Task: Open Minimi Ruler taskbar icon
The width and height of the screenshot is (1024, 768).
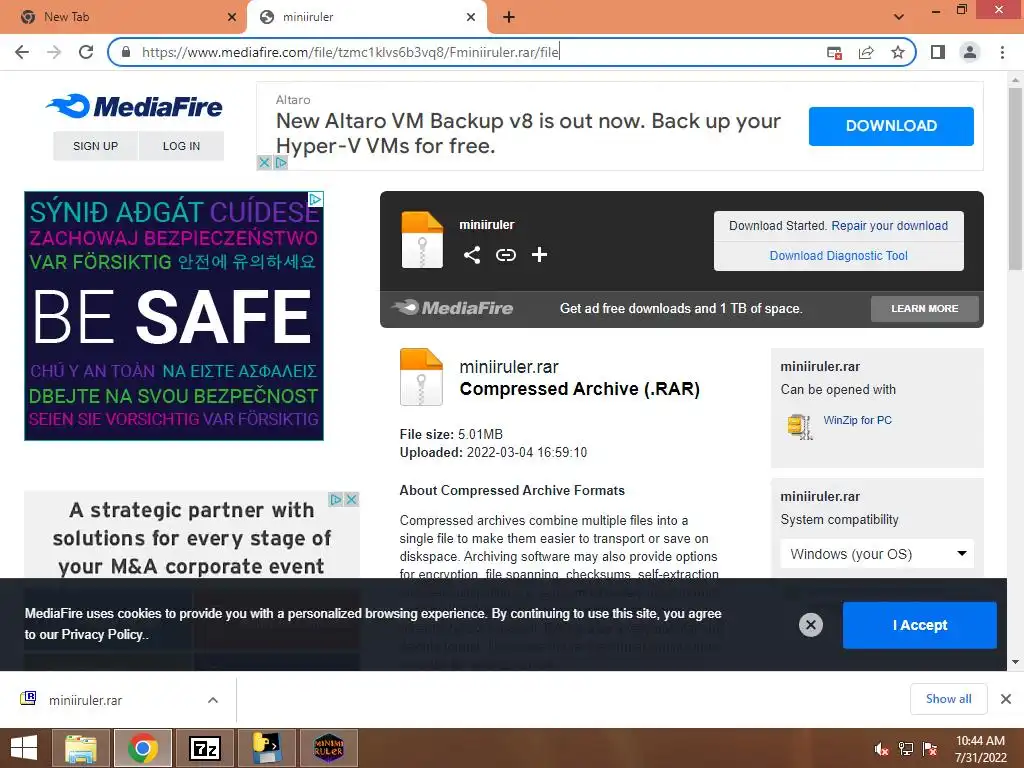Action: [328, 748]
